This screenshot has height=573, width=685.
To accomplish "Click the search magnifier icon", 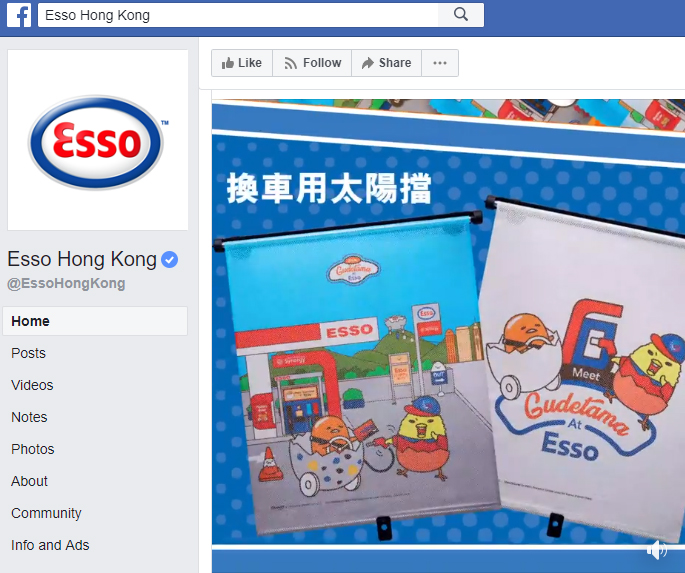I will pyautogui.click(x=461, y=14).
